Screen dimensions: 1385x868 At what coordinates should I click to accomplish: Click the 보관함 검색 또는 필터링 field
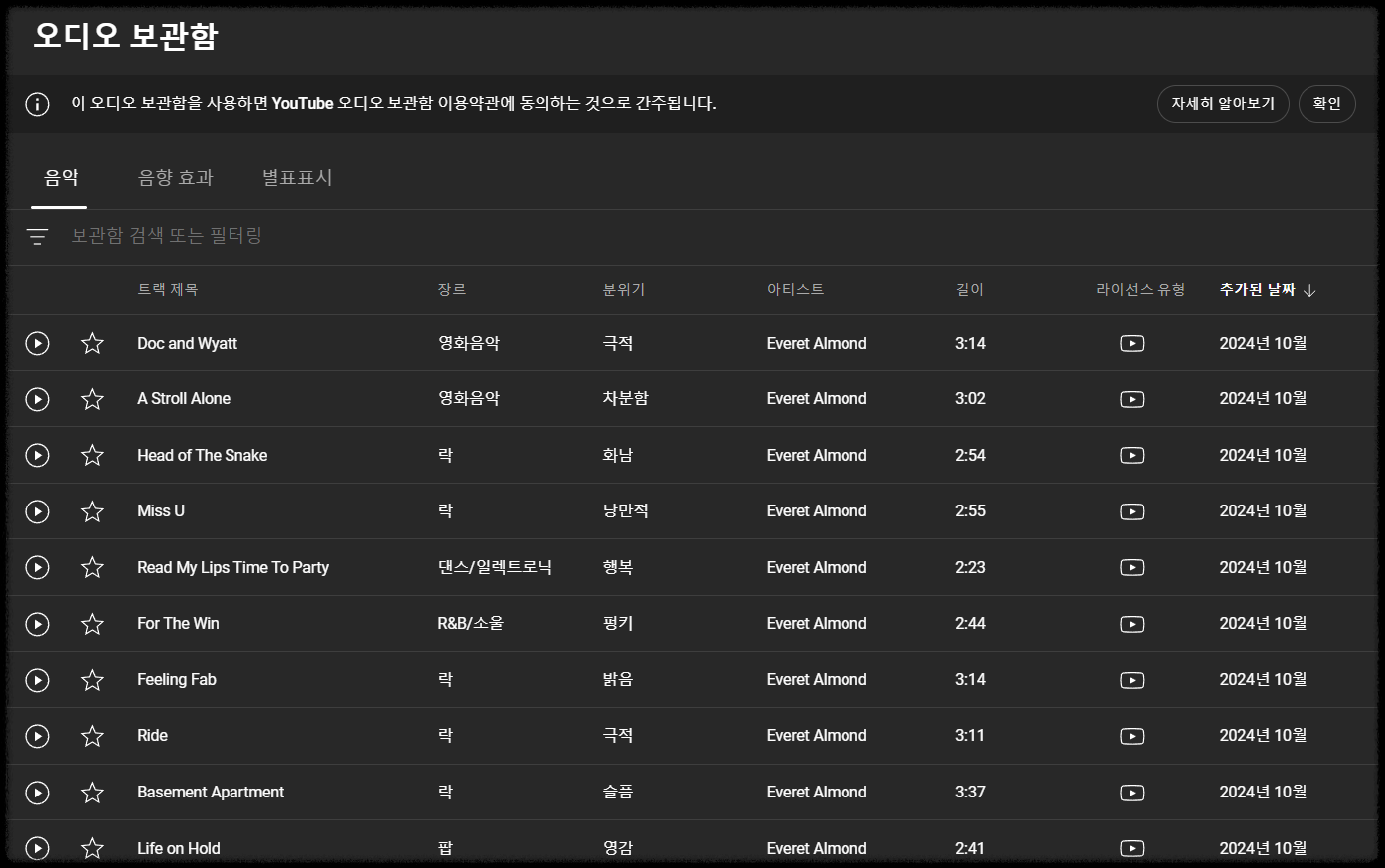(x=167, y=236)
